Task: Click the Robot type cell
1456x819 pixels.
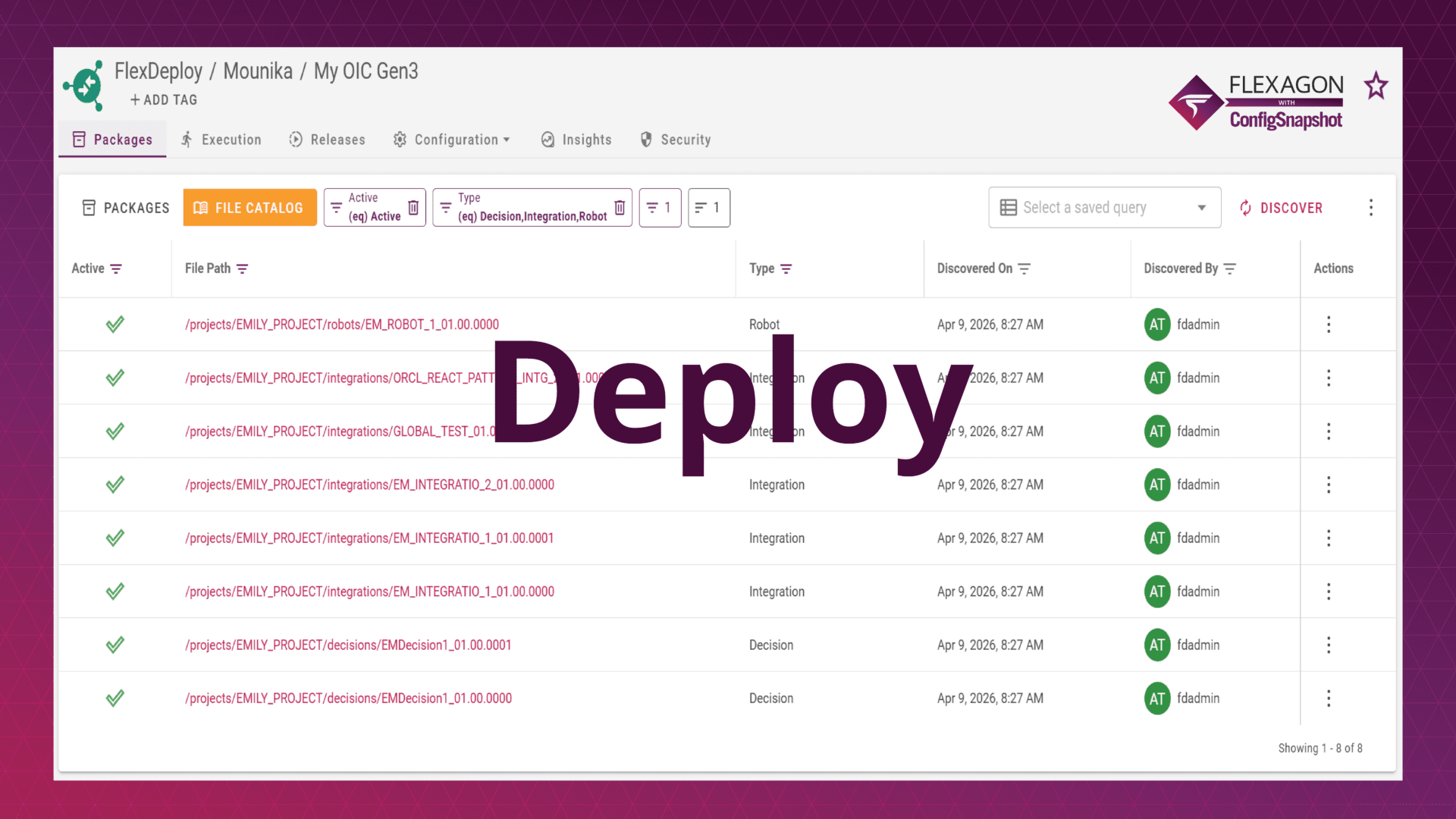Action: [x=764, y=325]
